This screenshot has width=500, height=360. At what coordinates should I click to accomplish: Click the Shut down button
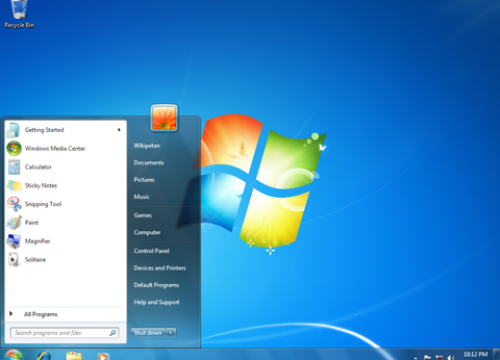tap(148, 333)
